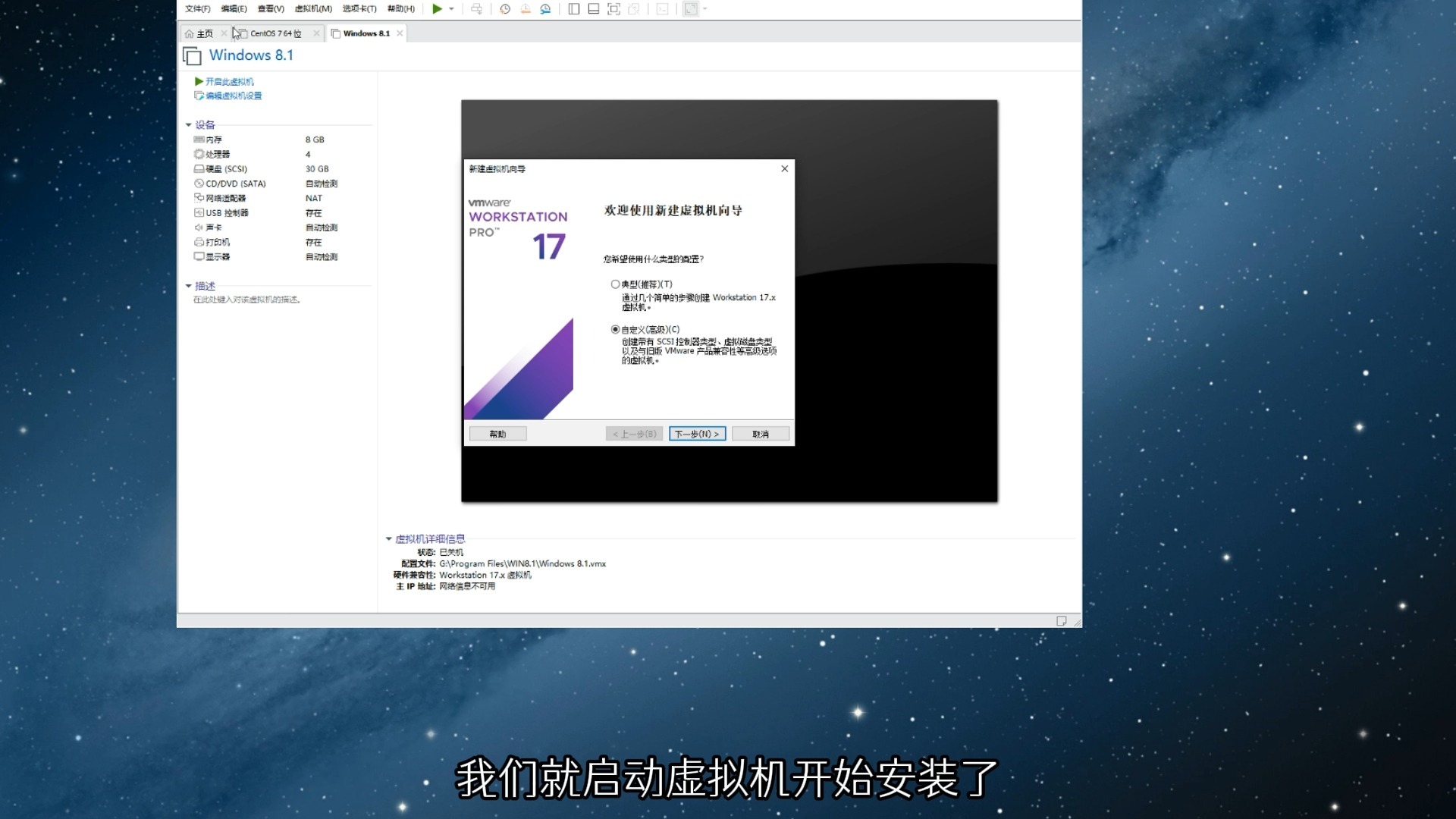The height and width of the screenshot is (819, 1456).
Task: Click the 帮助 button in the wizard
Action: (497, 434)
